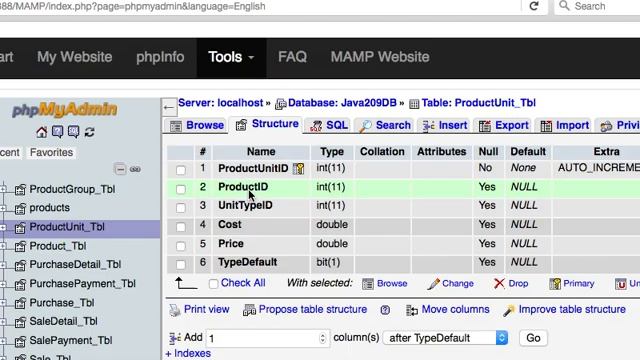Click the third toolbar icon in sidebar

pyautogui.click(x=73, y=132)
